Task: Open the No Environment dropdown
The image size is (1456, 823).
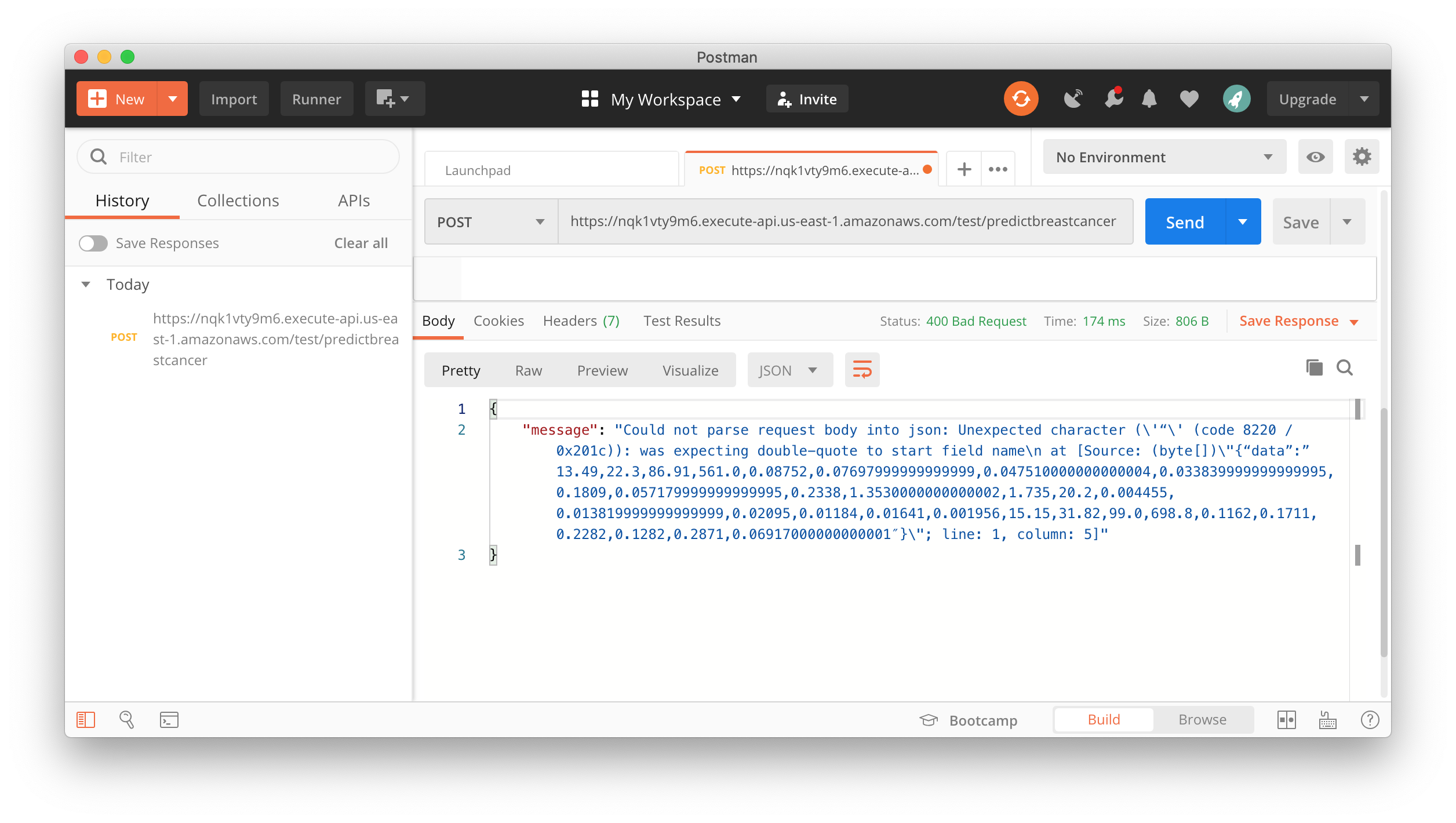Action: click(x=1164, y=156)
